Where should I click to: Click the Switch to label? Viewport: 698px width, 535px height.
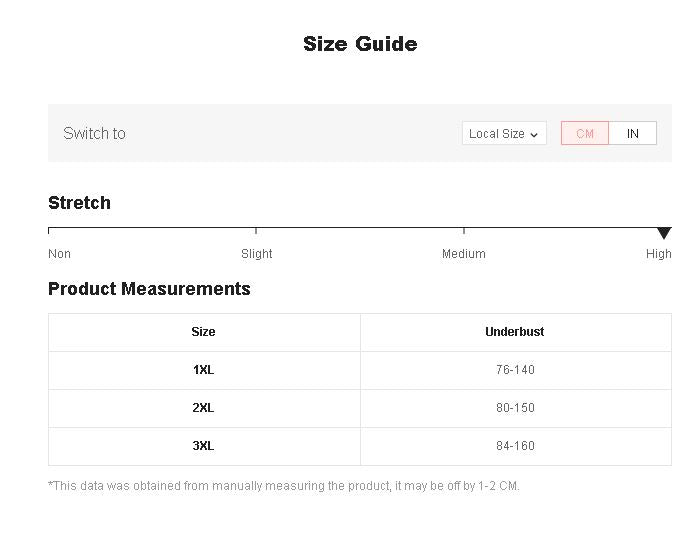pos(94,134)
